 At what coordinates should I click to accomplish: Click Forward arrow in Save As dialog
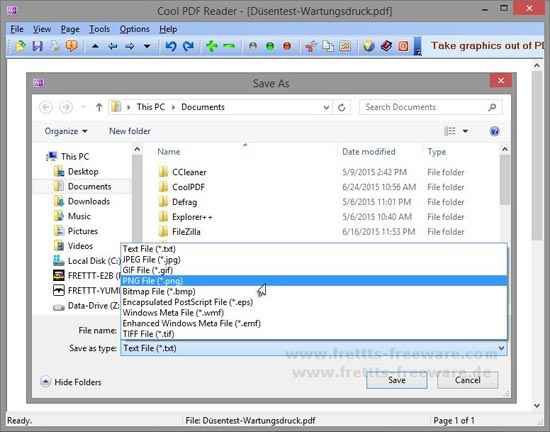(x=66, y=107)
